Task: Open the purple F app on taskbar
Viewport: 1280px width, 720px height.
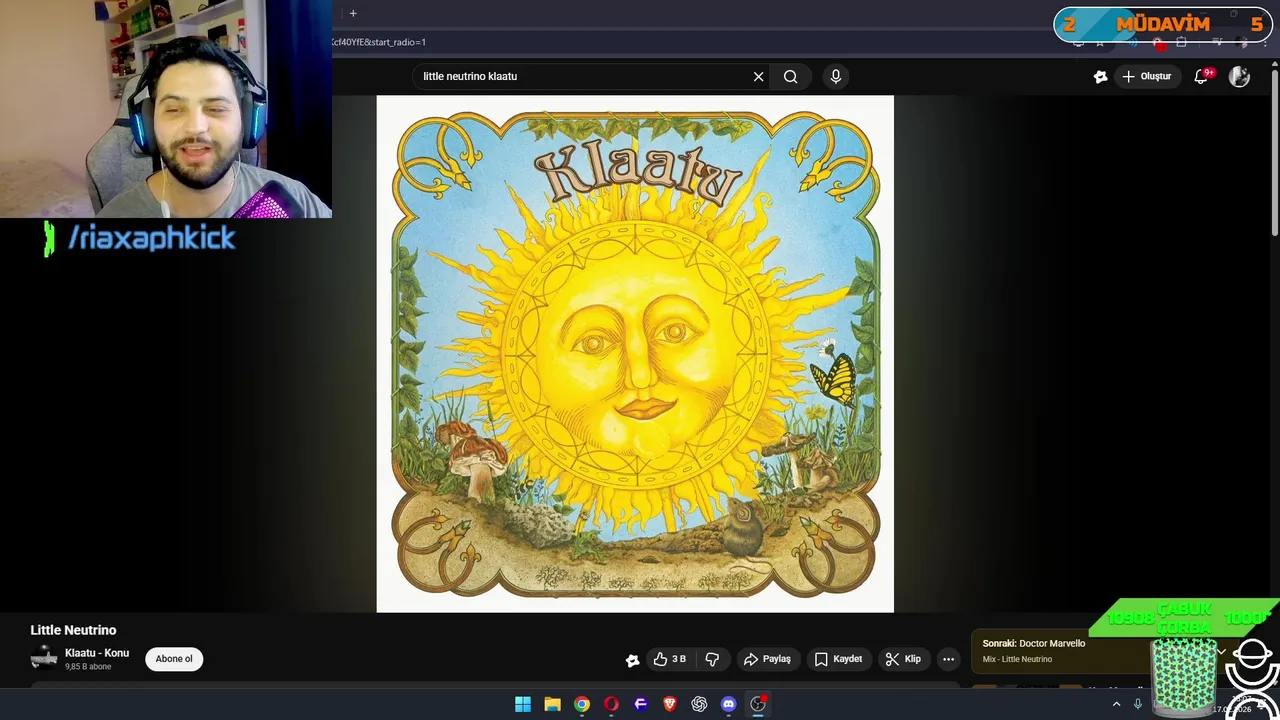Action: tap(641, 704)
